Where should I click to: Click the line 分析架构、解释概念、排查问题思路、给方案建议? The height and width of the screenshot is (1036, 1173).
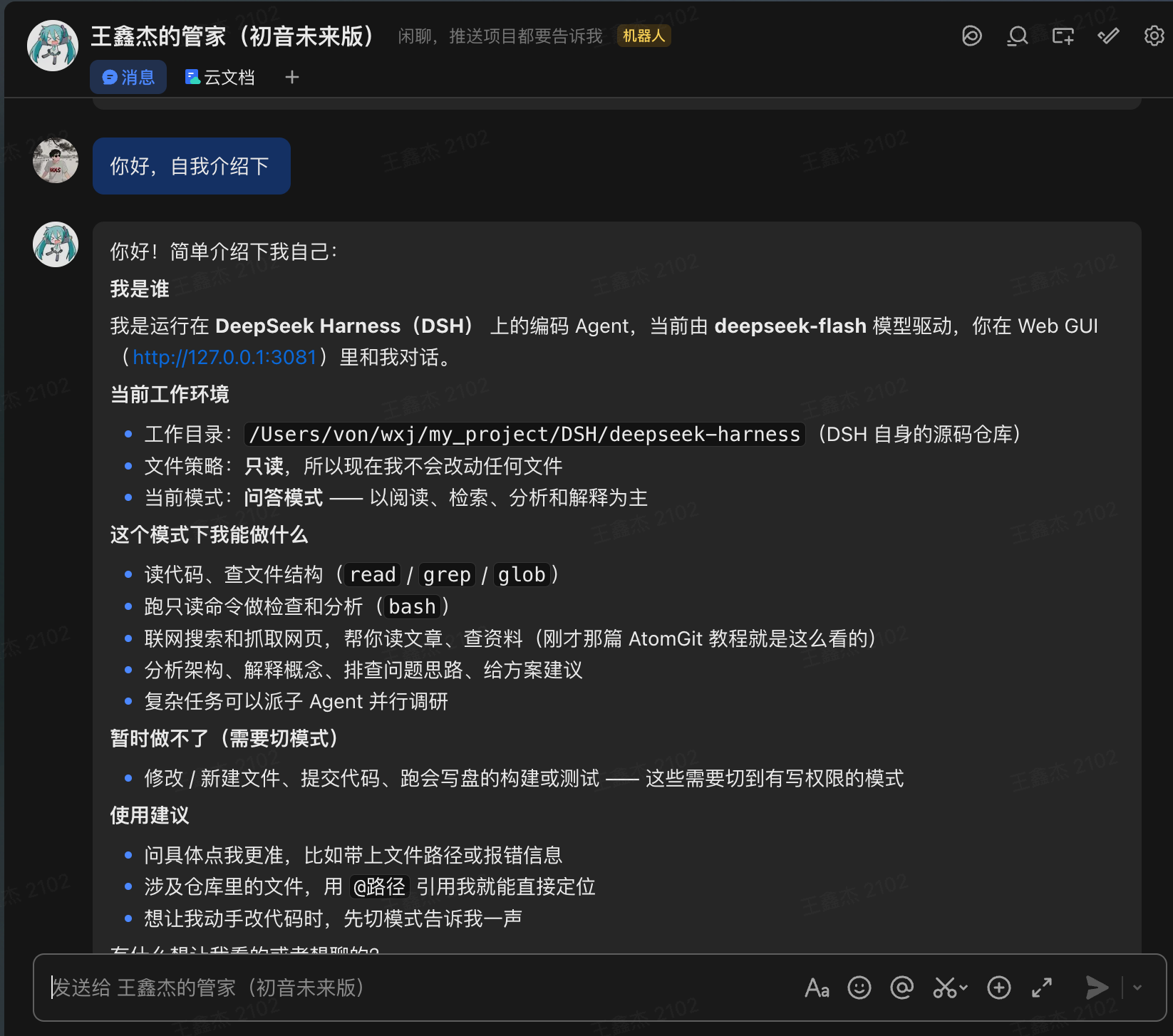(363, 670)
